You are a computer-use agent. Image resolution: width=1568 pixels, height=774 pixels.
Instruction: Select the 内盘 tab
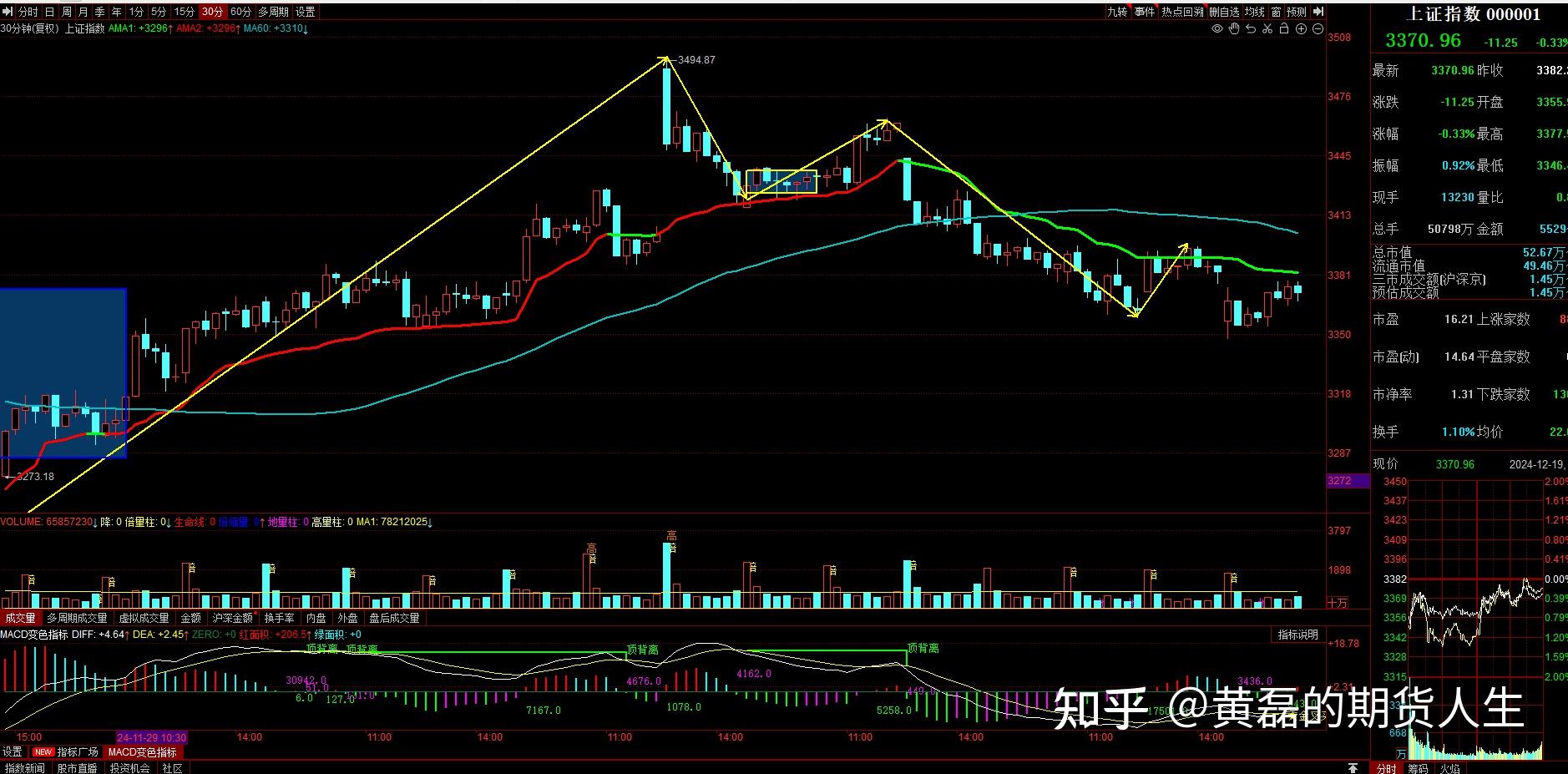316,618
